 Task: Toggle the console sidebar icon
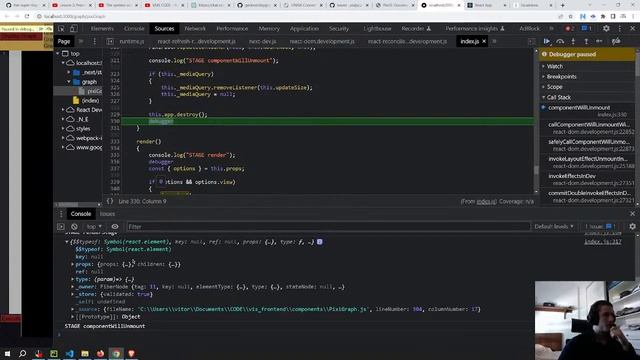coord(61,227)
